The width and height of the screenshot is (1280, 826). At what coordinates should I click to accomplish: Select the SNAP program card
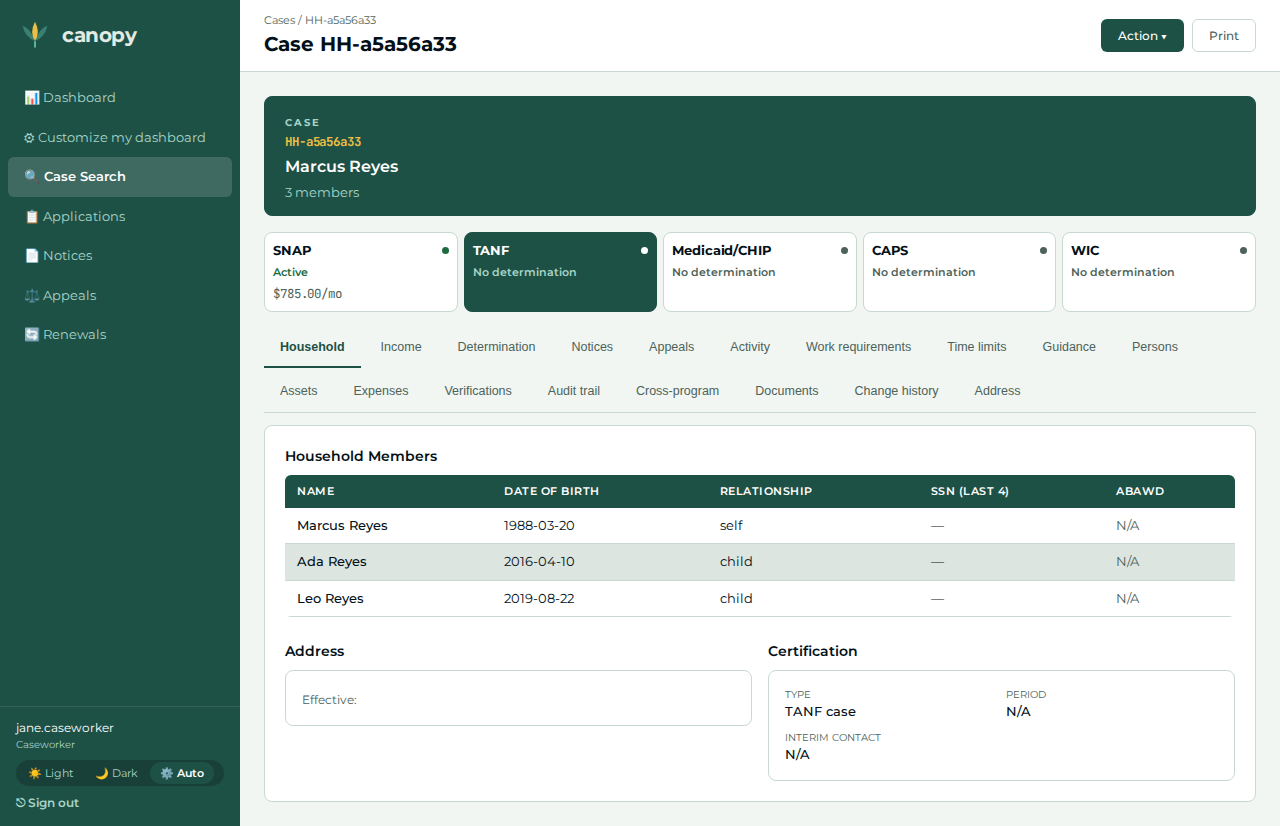pyautogui.click(x=361, y=272)
